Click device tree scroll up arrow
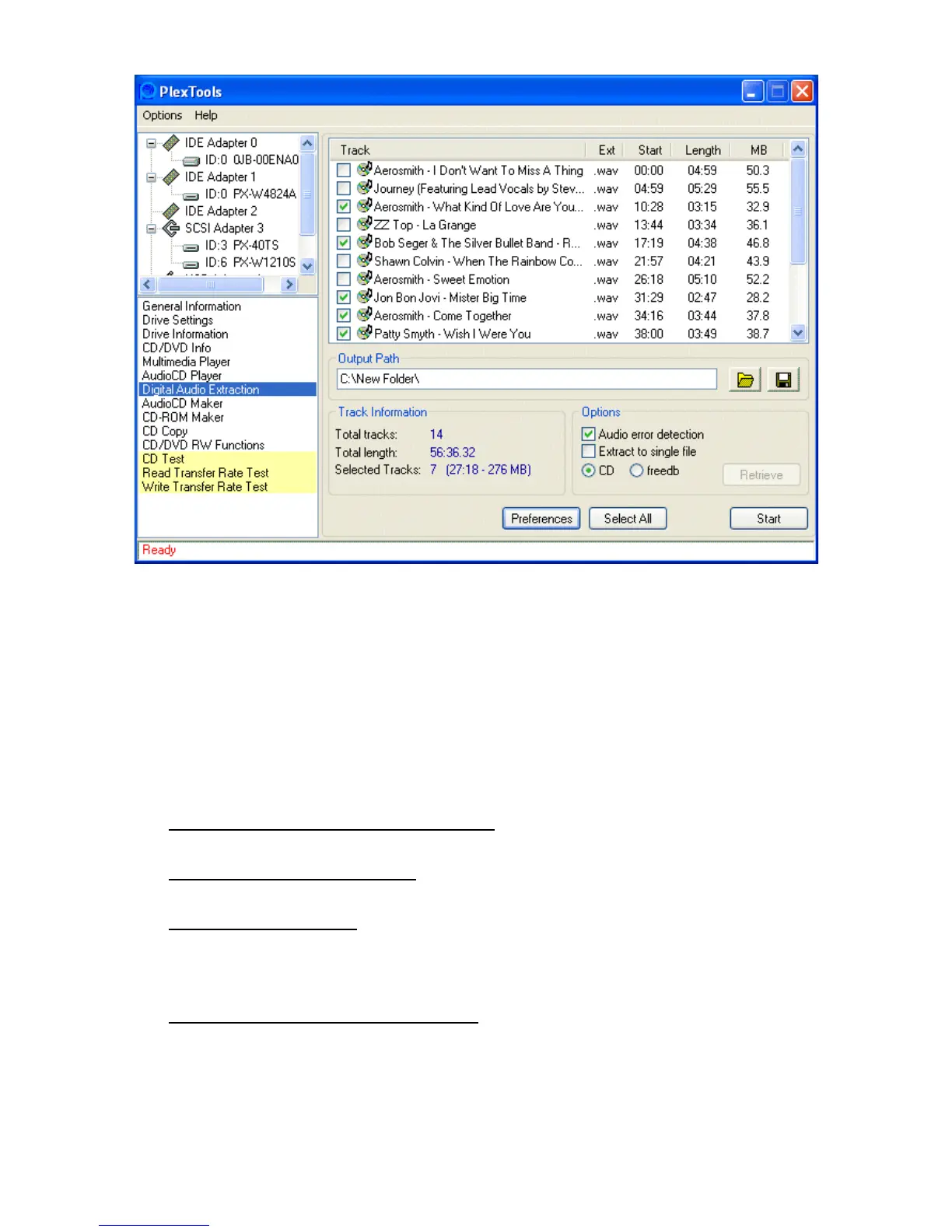This screenshot has width=952, height=1232. click(x=307, y=143)
